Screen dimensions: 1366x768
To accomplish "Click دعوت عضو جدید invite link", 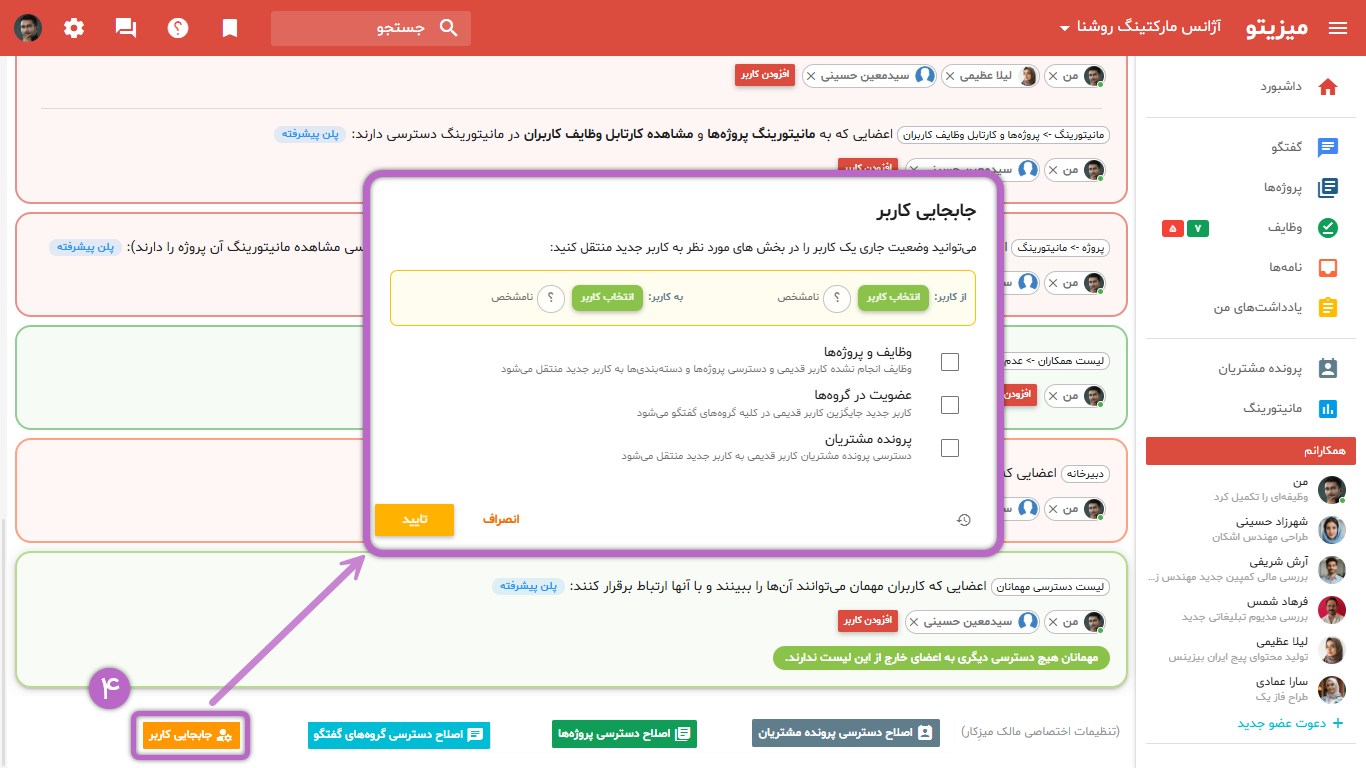I will coord(1290,723).
